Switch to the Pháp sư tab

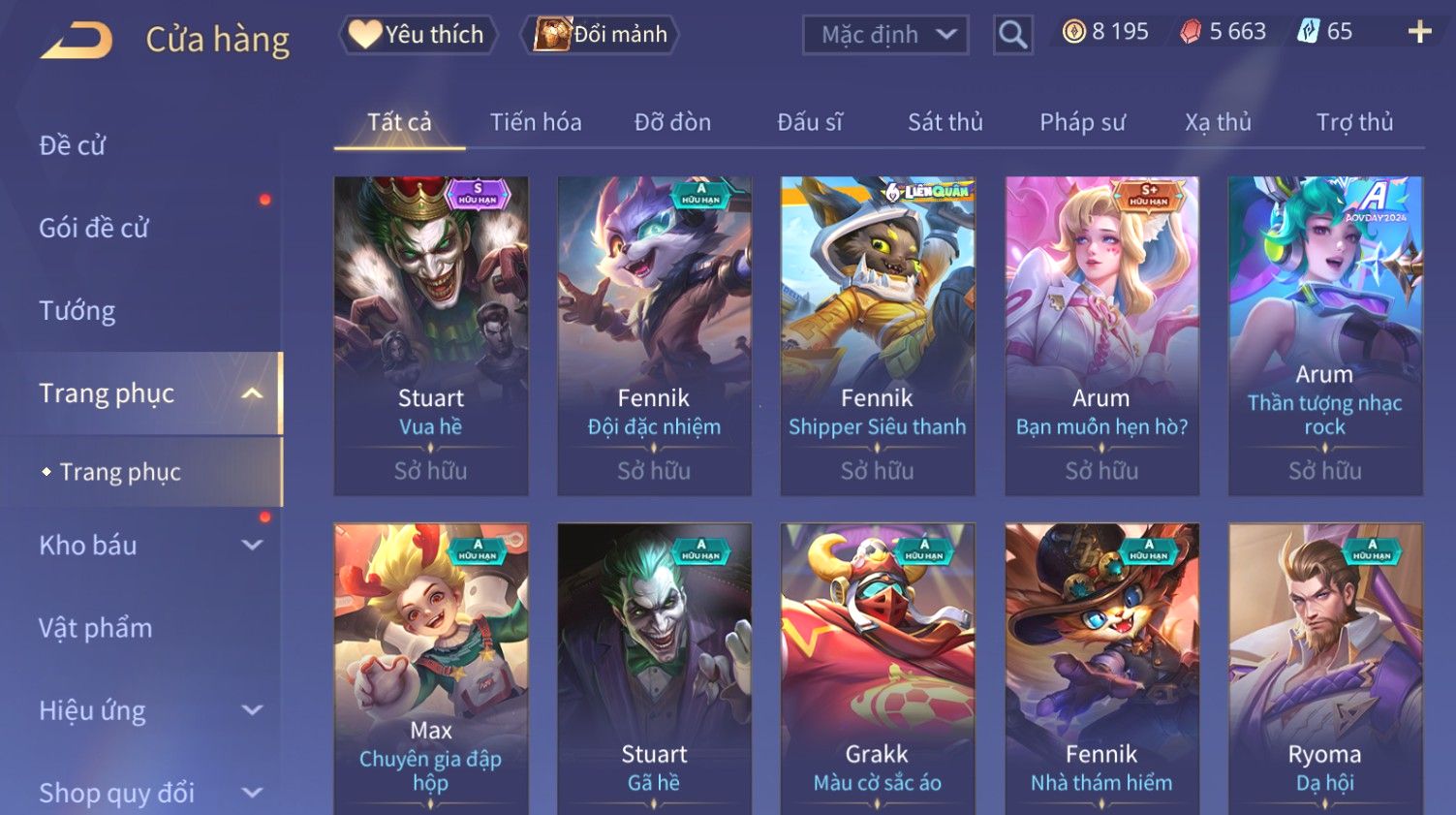point(1082,122)
